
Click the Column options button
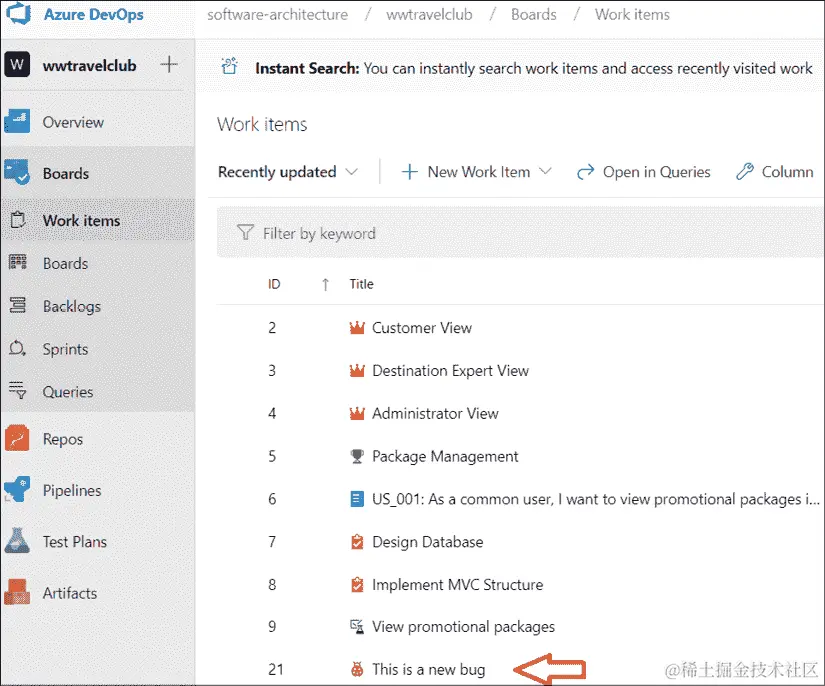click(x=774, y=172)
